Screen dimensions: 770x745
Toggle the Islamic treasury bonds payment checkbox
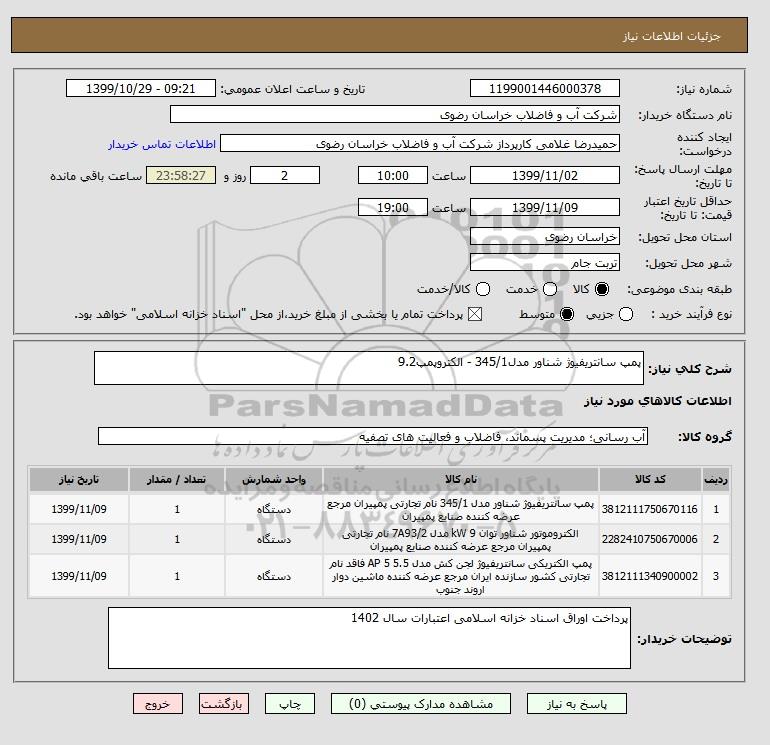475,314
